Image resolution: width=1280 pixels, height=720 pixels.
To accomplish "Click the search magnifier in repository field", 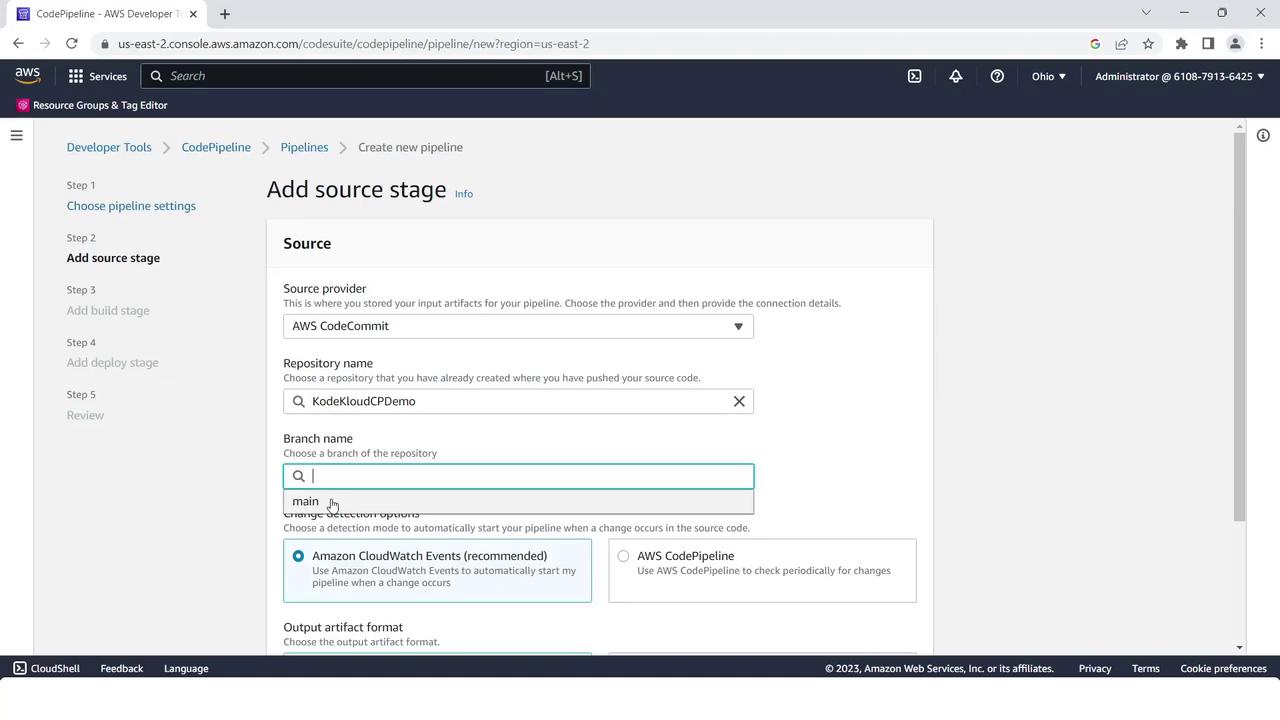I will [298, 401].
